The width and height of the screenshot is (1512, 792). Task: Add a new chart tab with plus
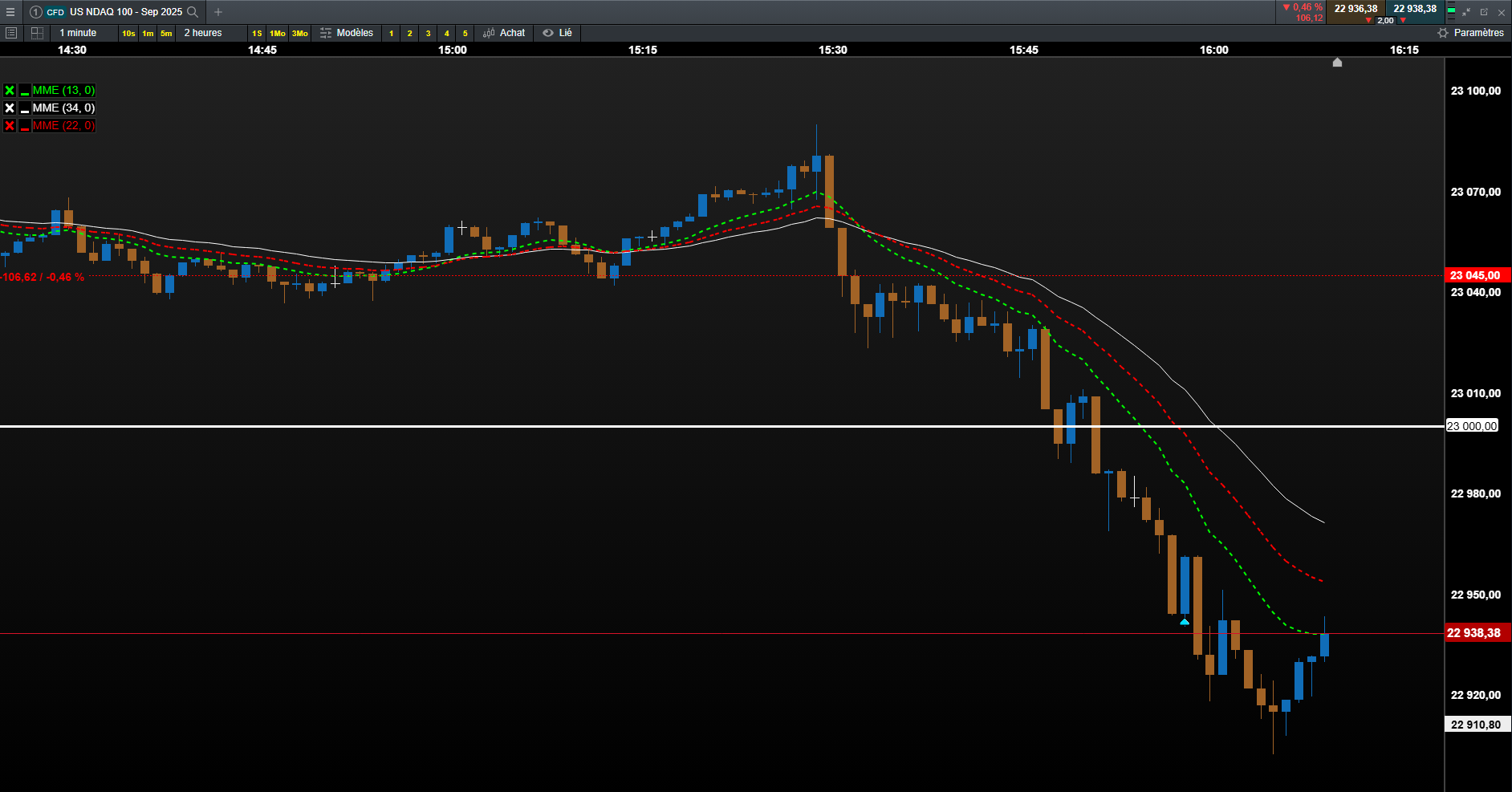pyautogui.click(x=217, y=12)
